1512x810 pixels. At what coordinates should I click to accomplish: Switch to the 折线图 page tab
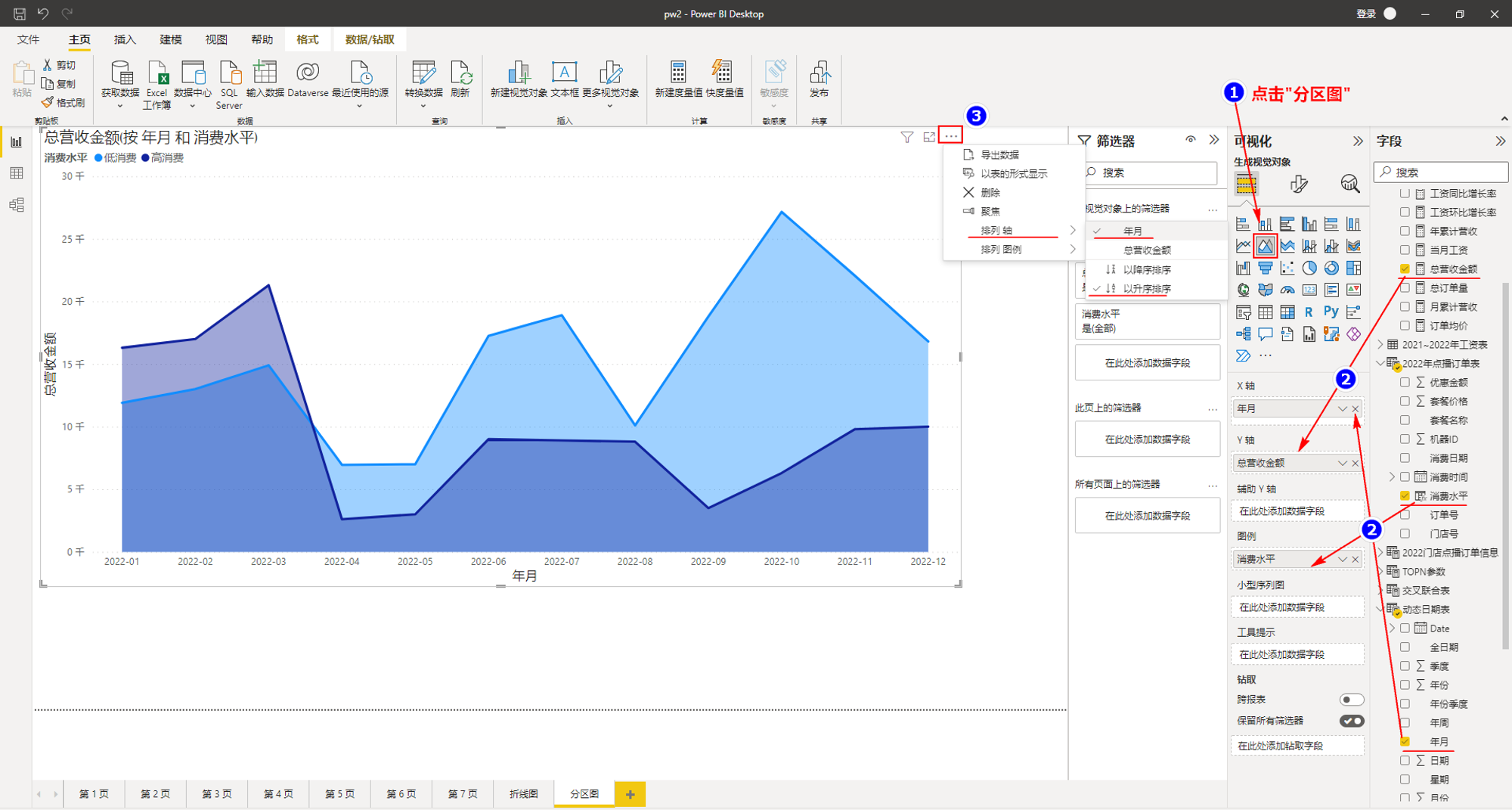click(523, 793)
